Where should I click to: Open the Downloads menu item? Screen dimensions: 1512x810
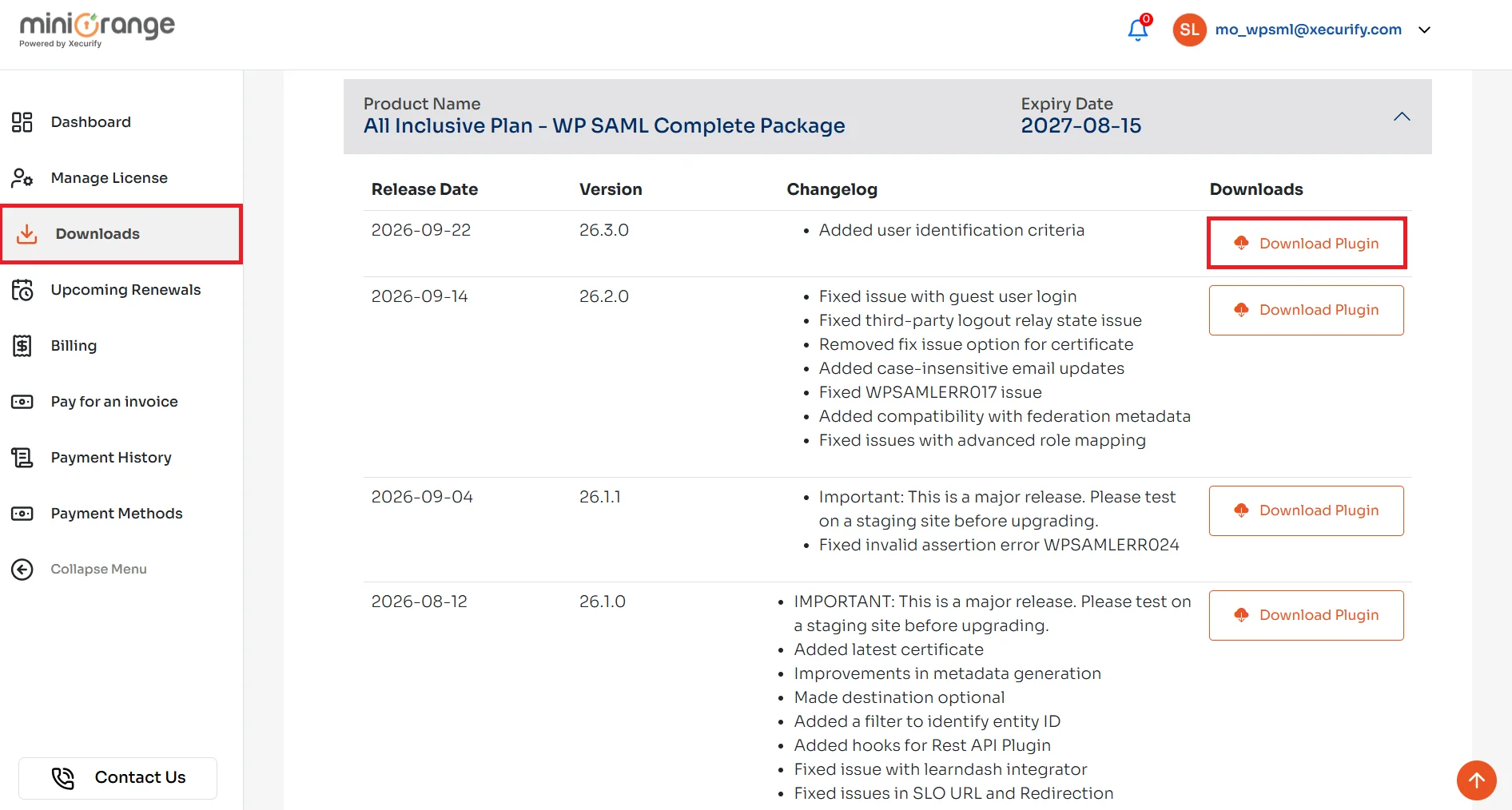click(x=121, y=234)
